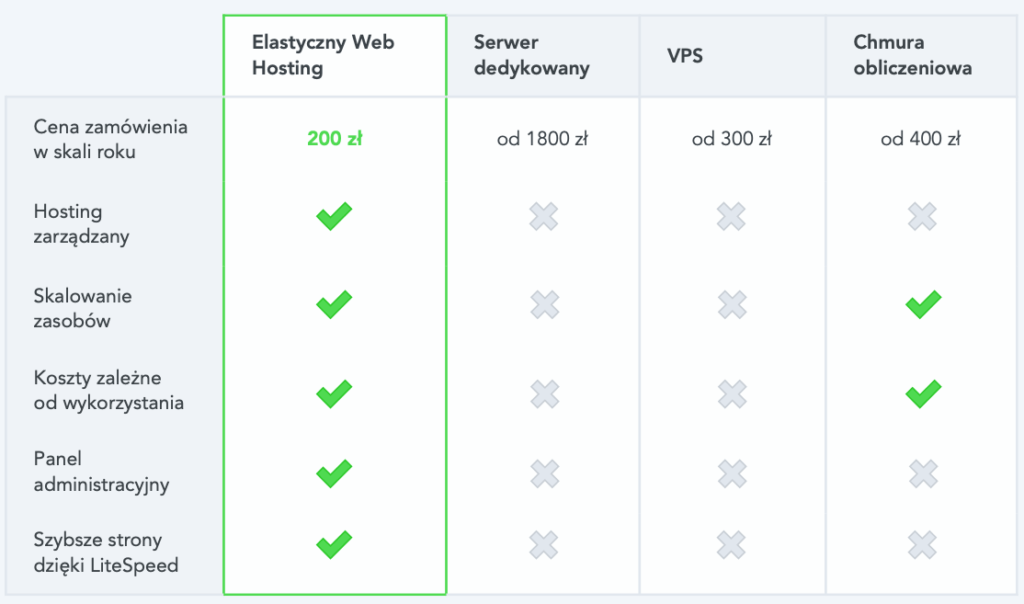The image size is (1024, 604).
Task: Click green checkmark for Skalowanie zasobów under Chmura obliczeniowa
Action: point(923,304)
